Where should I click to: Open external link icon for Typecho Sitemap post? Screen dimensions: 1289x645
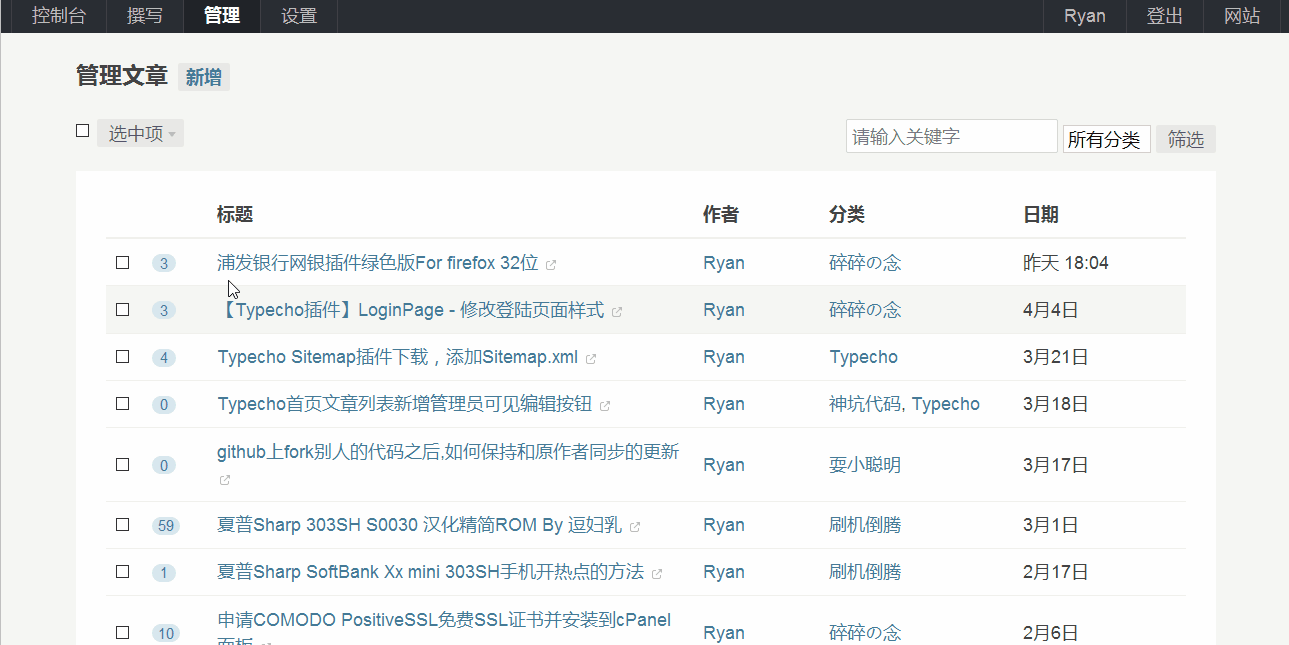click(x=591, y=359)
